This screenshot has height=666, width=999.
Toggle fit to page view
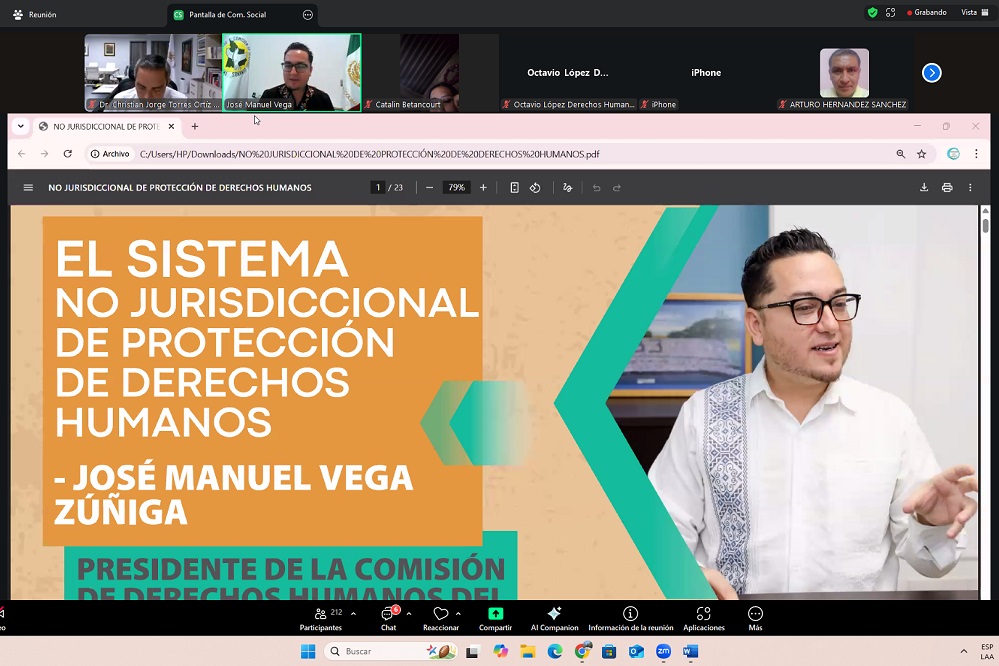[x=514, y=188]
